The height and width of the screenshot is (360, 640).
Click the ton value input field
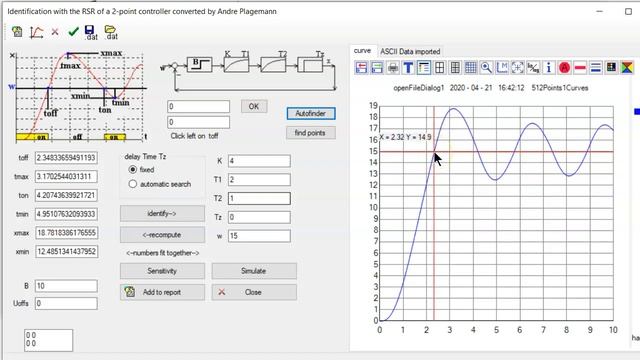(66, 195)
